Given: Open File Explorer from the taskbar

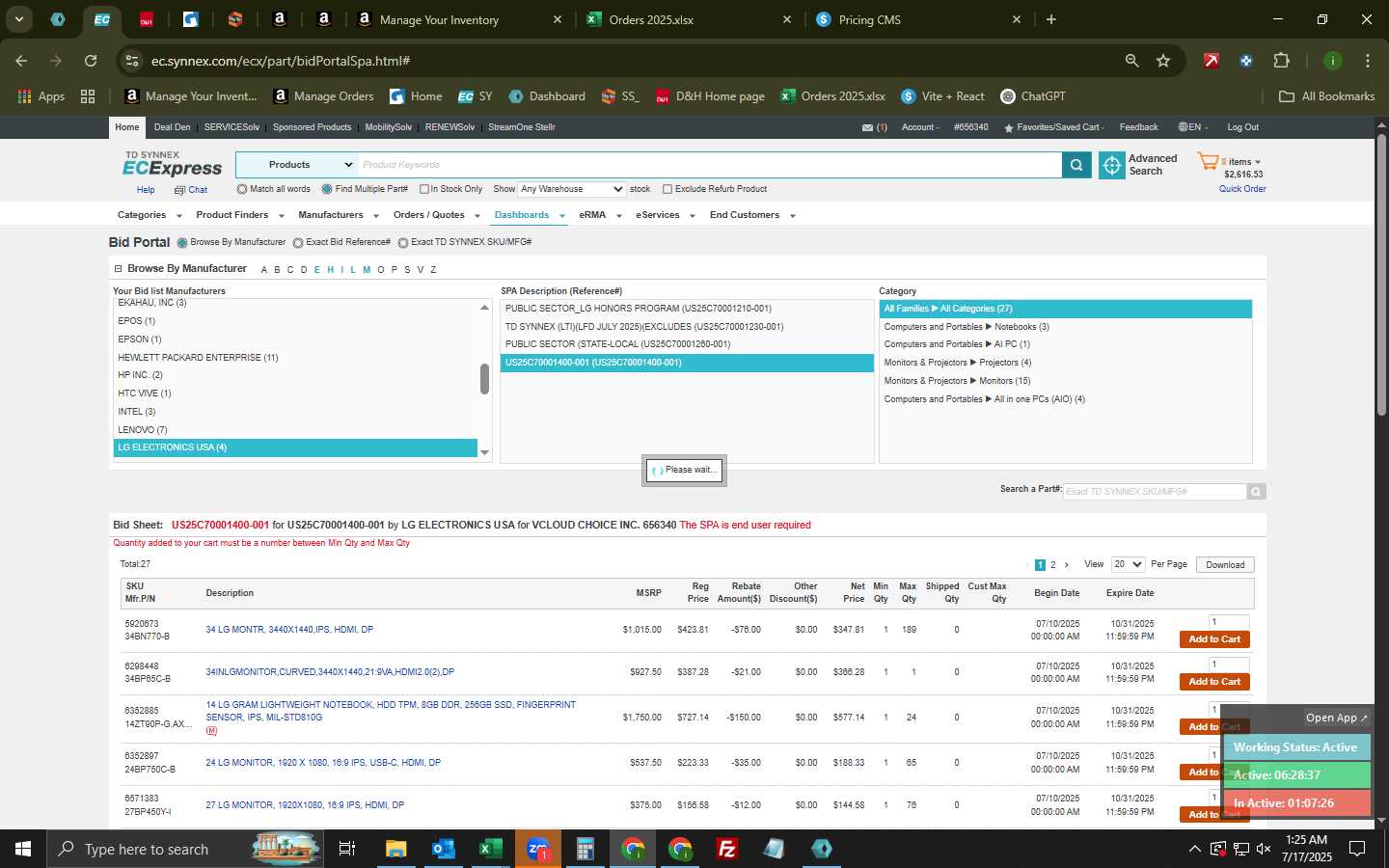Looking at the screenshot, I should (396, 849).
